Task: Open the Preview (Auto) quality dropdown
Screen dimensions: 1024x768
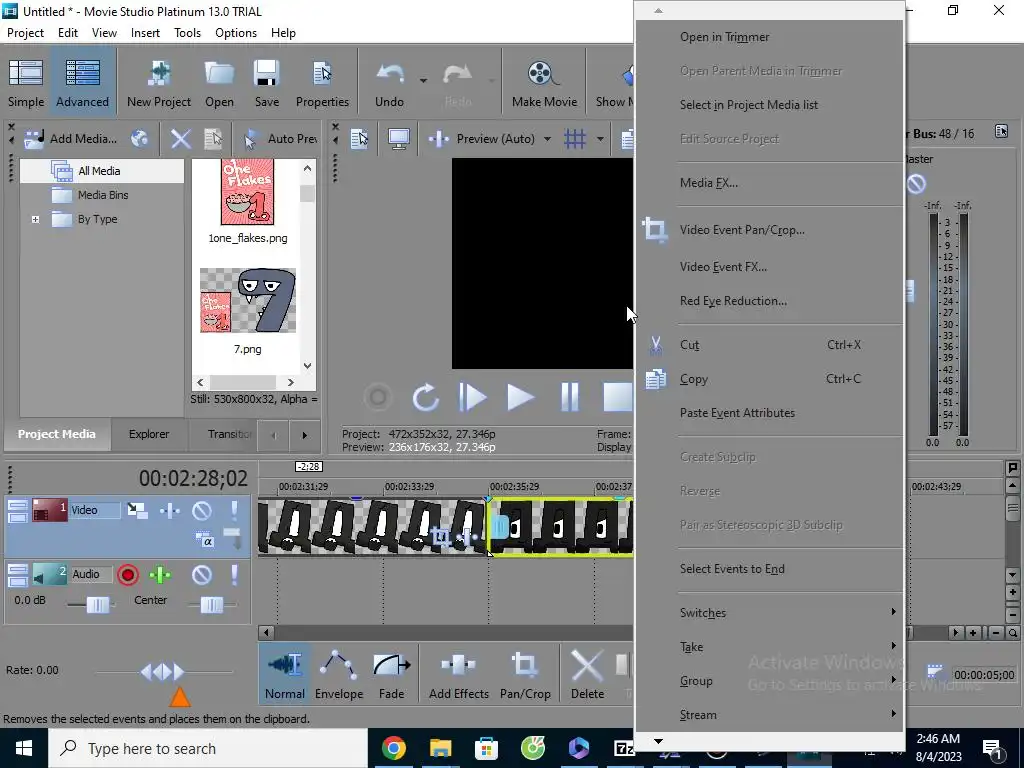Action: click(547, 138)
